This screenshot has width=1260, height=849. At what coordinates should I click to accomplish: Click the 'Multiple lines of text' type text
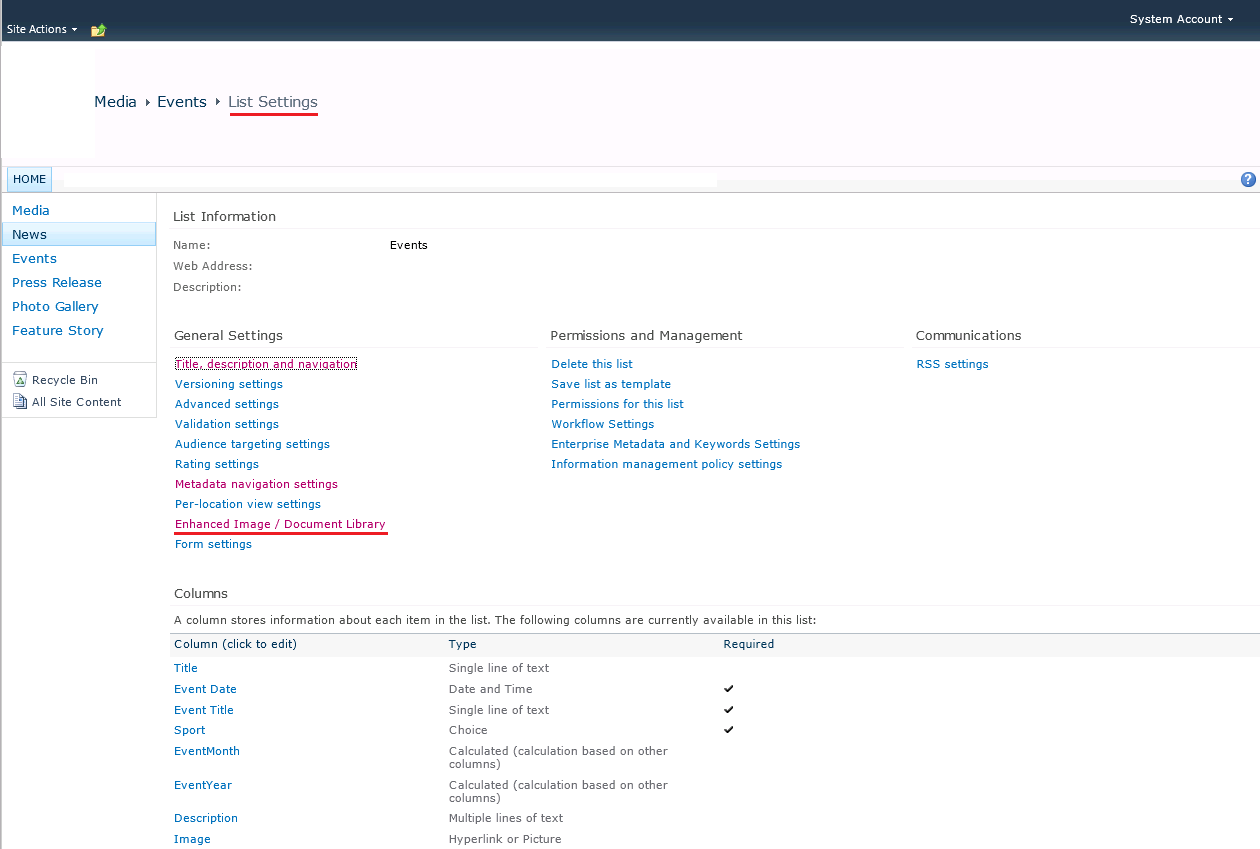click(506, 818)
